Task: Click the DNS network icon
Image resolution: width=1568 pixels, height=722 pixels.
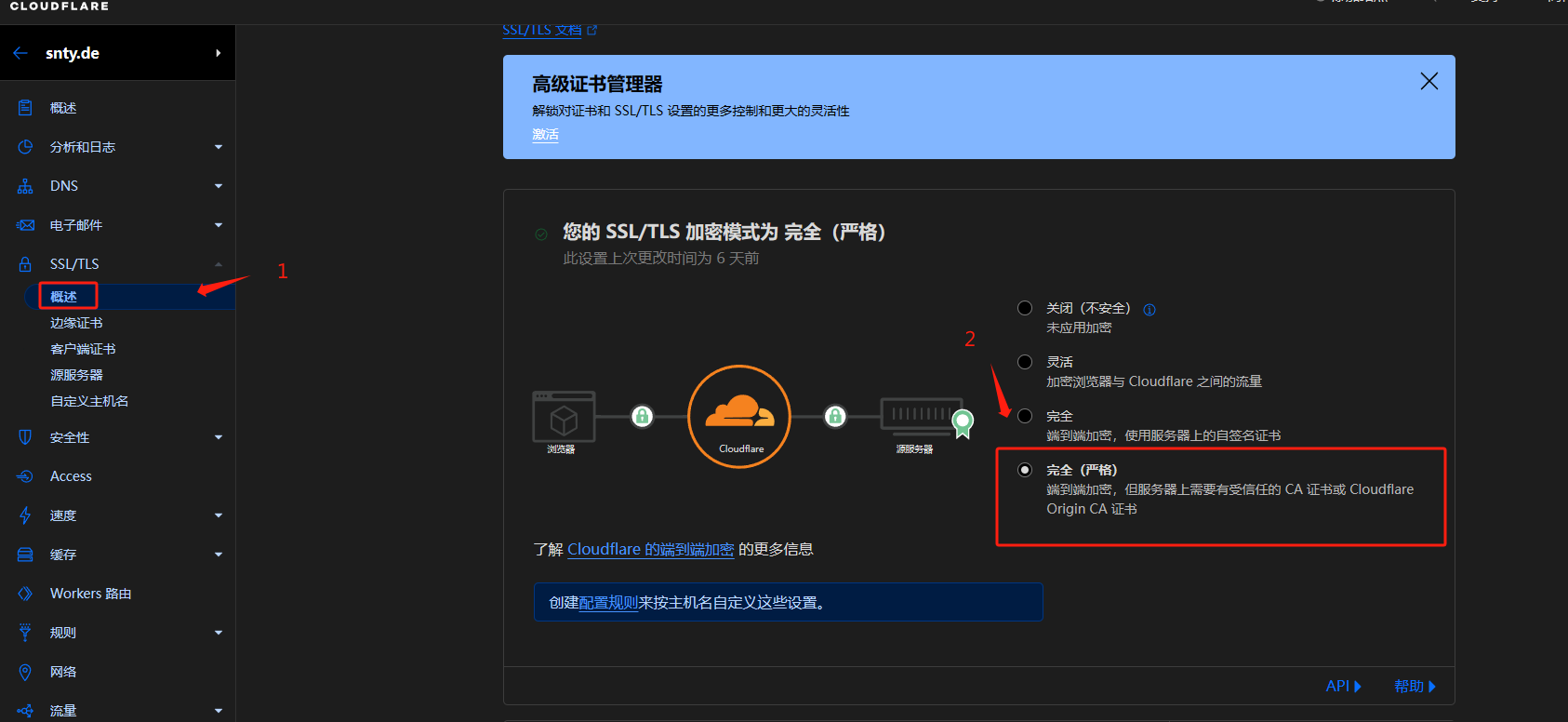Action: 25,186
